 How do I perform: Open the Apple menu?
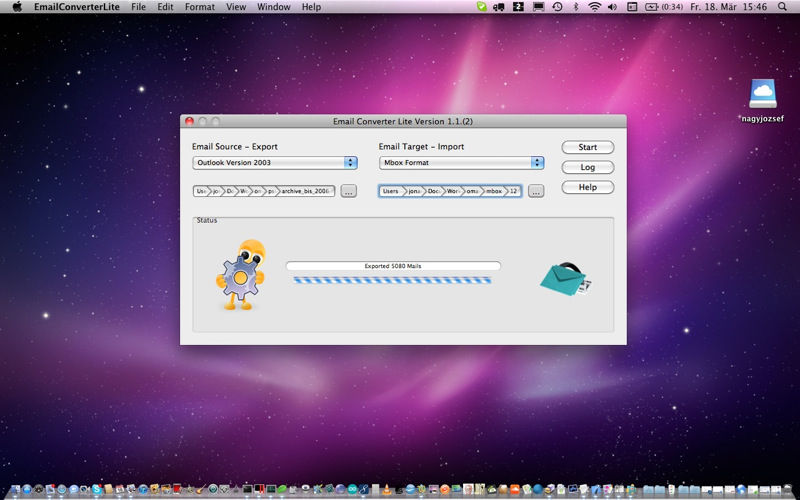pyautogui.click(x=17, y=7)
